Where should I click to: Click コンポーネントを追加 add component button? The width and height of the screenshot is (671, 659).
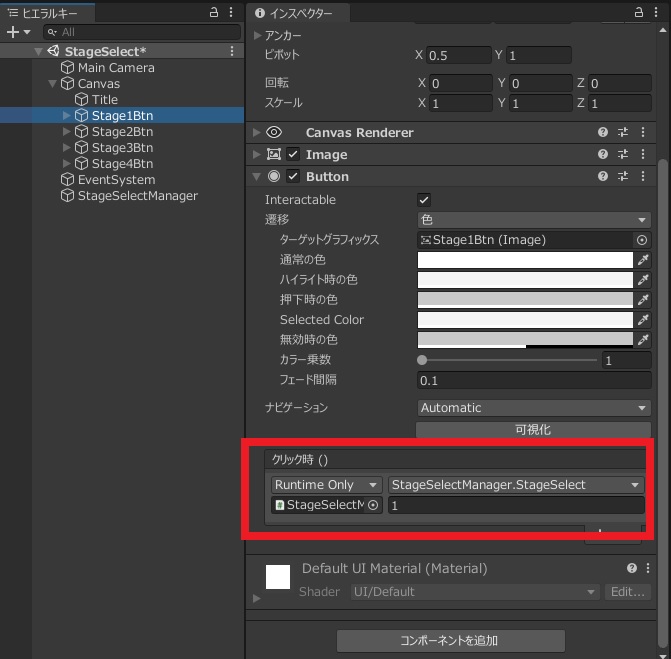click(x=451, y=641)
